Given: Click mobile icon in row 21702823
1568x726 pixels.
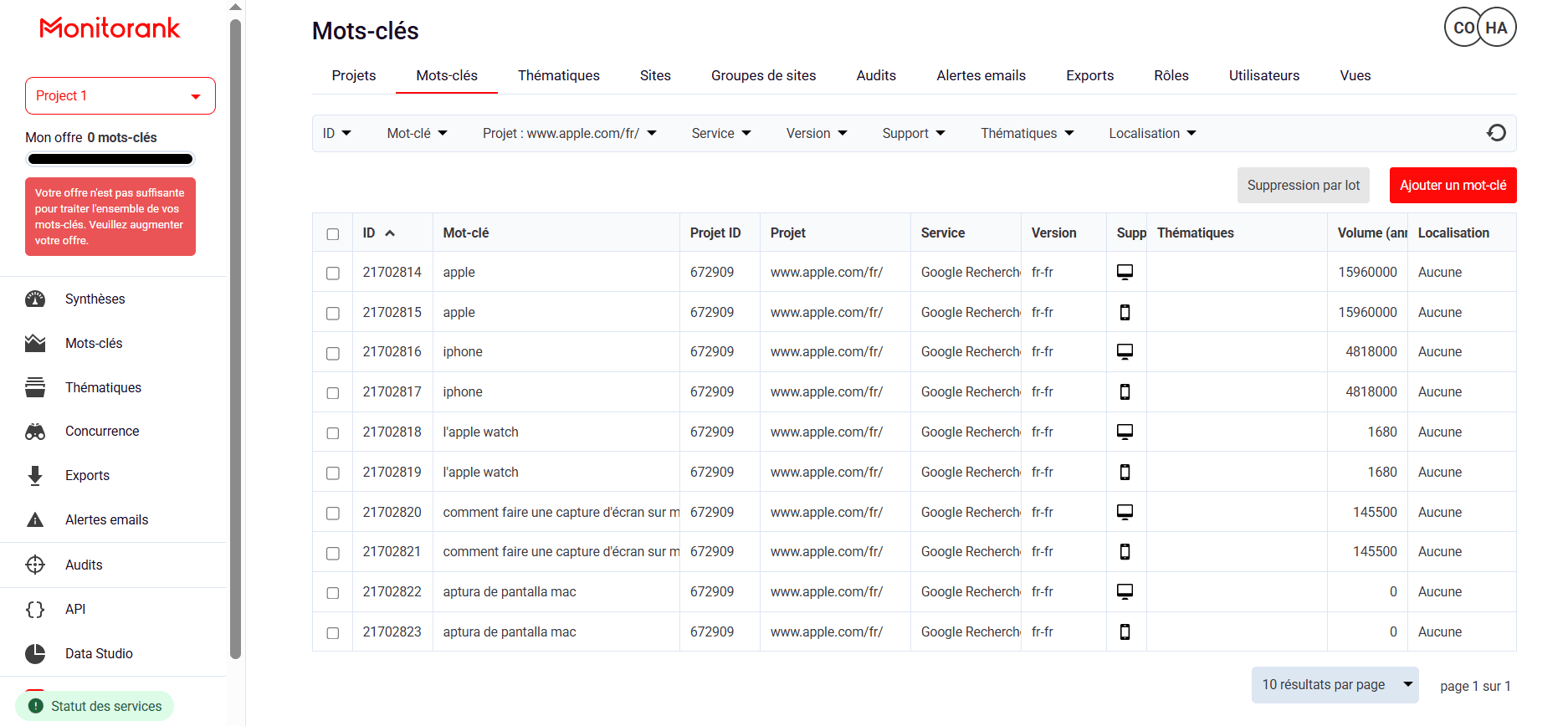Looking at the screenshot, I should (x=1125, y=631).
